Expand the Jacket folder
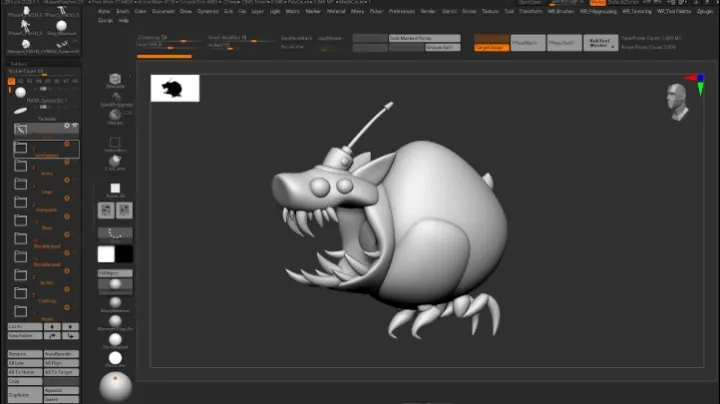The height and width of the screenshot is (404, 720). 20,275
